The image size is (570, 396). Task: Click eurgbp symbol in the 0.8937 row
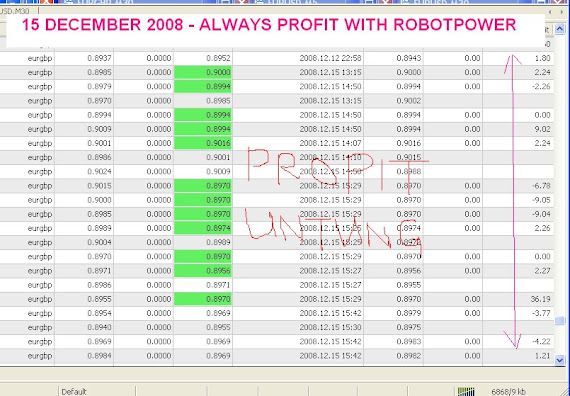tap(40, 59)
